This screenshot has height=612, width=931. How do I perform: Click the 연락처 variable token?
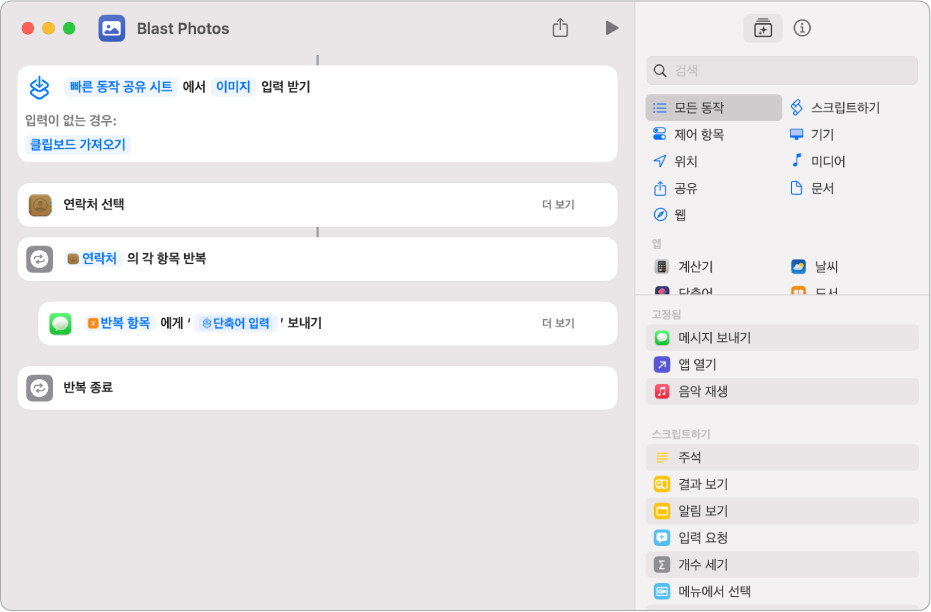pos(93,258)
